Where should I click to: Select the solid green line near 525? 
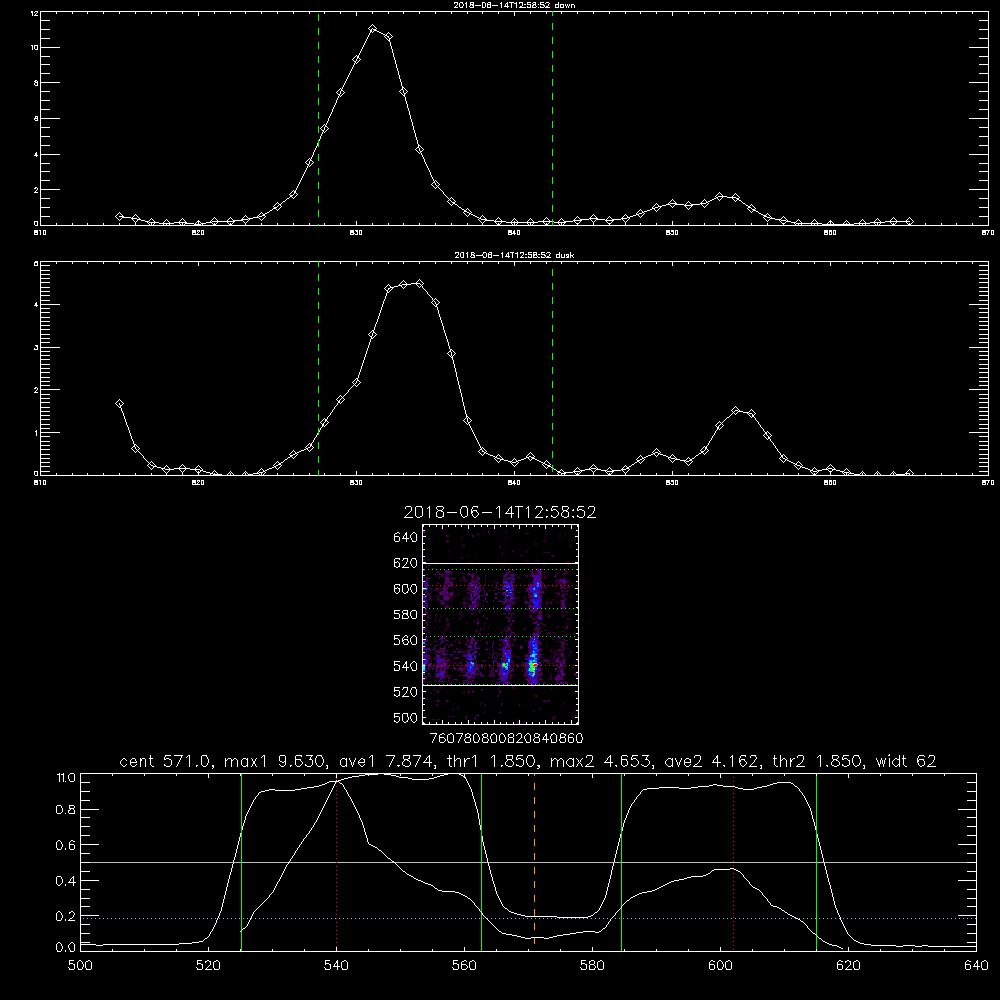[x=241, y=862]
